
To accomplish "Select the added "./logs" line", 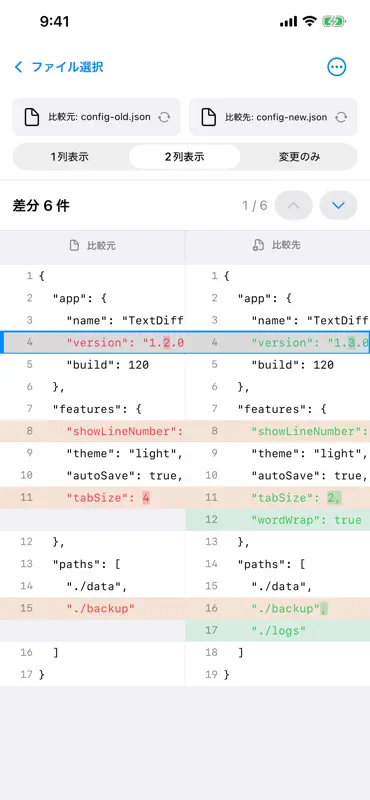I will click(x=278, y=631).
